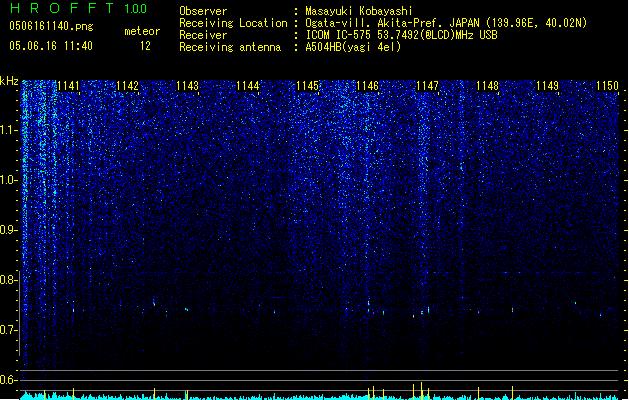629x400 pixels.
Task: Click the Receiving Location label
Action: click(x=233, y=23)
